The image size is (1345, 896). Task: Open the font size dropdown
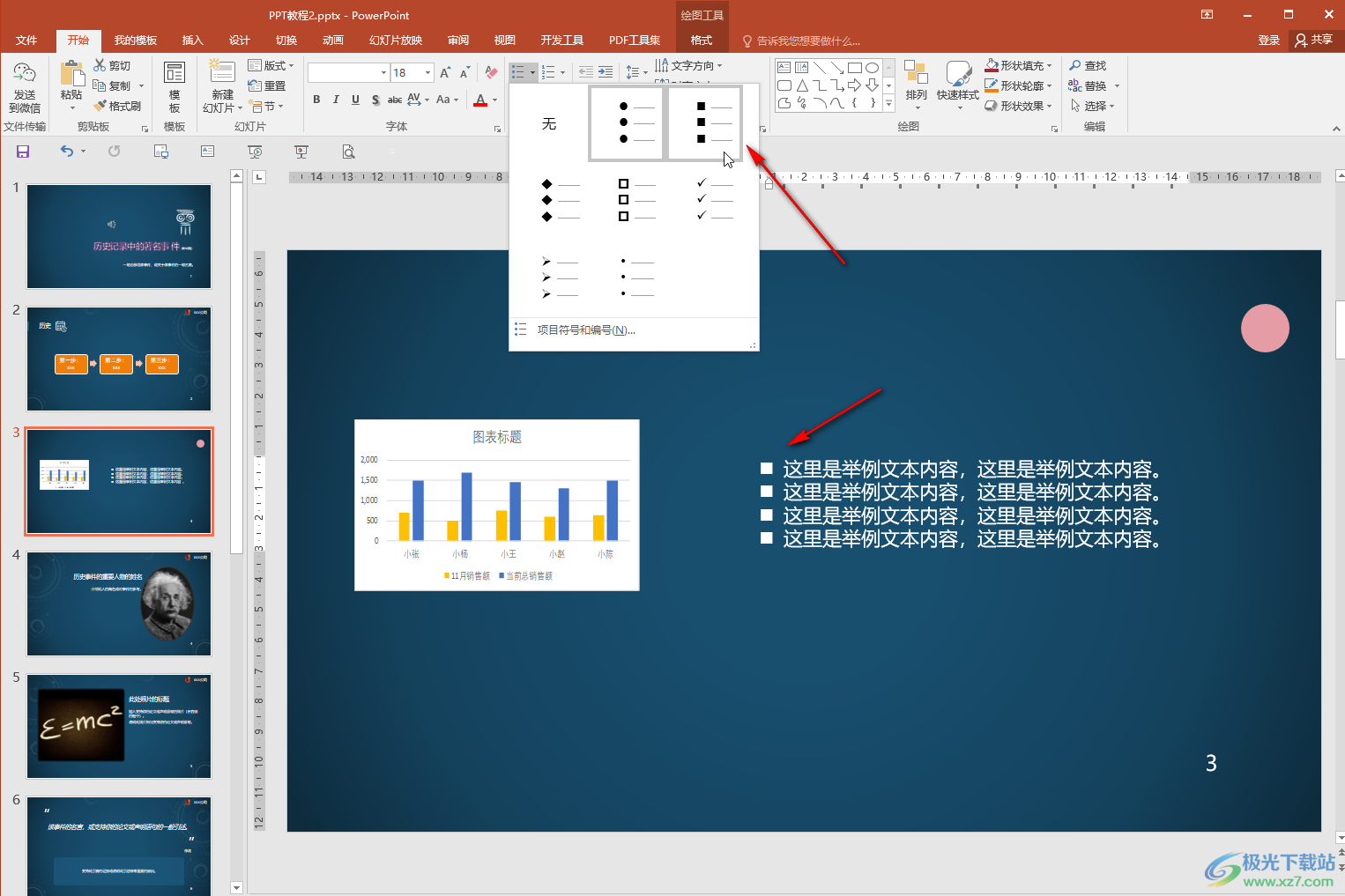[428, 72]
